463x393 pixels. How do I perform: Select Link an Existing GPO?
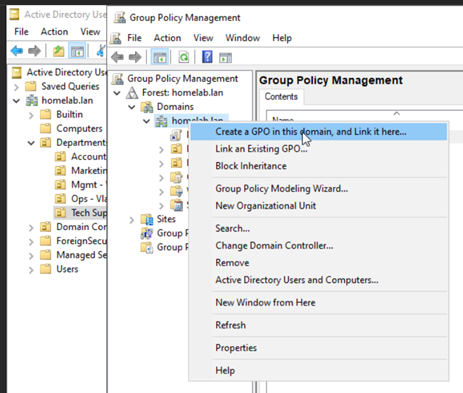319,149
